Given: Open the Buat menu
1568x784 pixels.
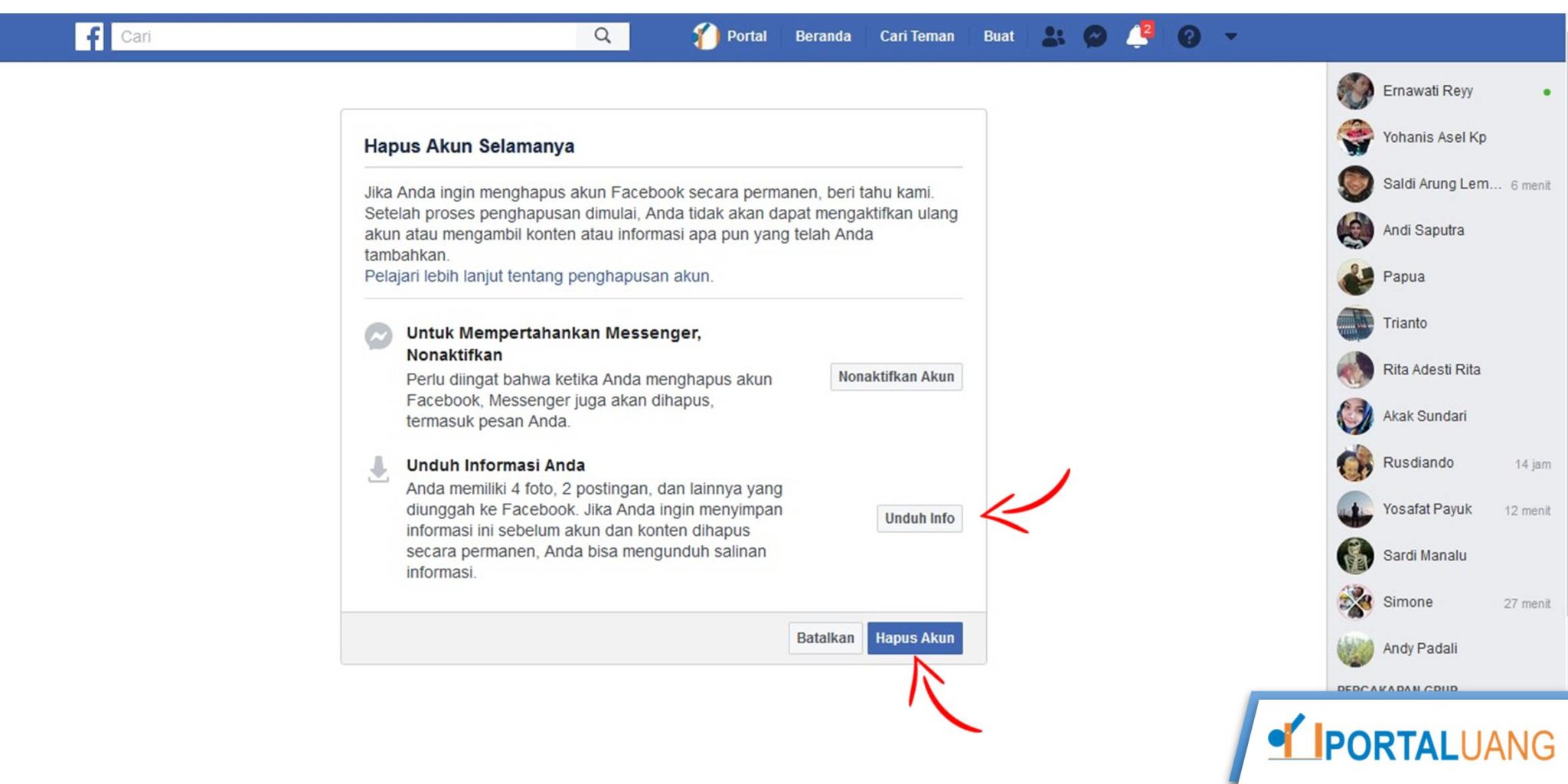Looking at the screenshot, I should click(998, 36).
